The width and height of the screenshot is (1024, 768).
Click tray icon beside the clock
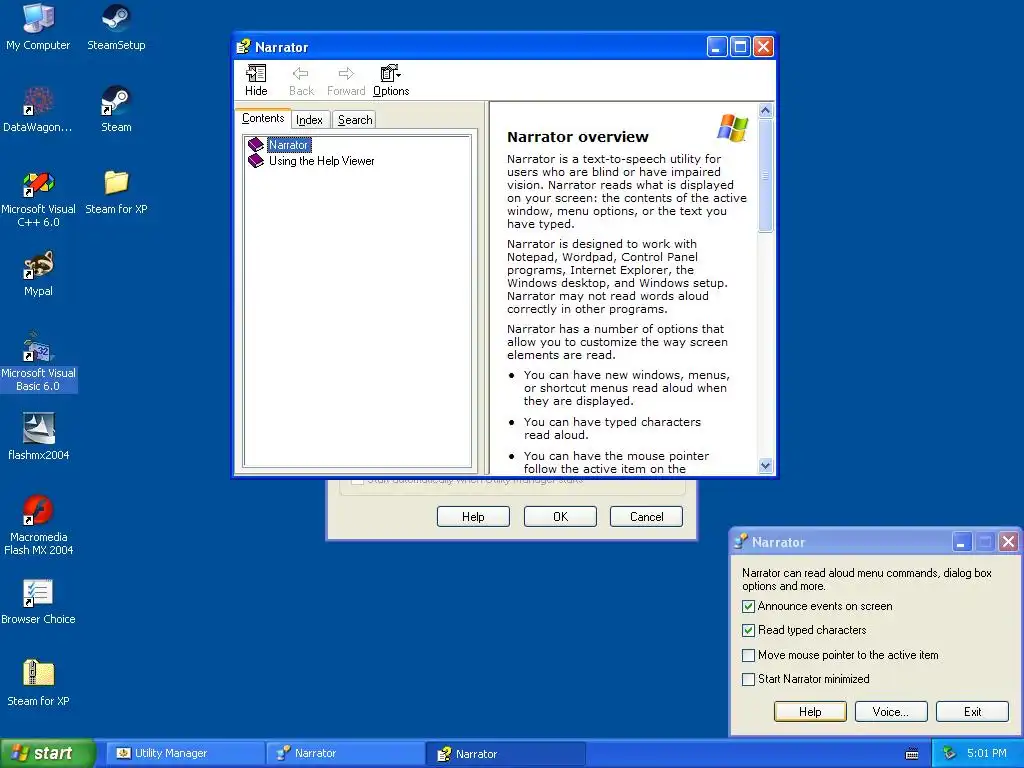(949, 754)
